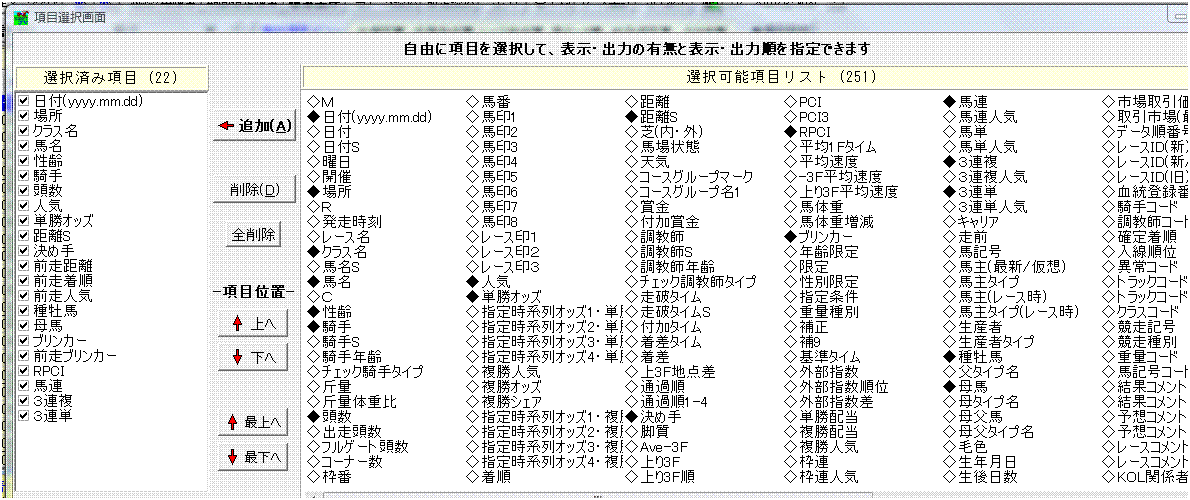Select 外部指数順位 item
Image resolution: width=1190 pixels, height=500 pixels.
click(836, 387)
